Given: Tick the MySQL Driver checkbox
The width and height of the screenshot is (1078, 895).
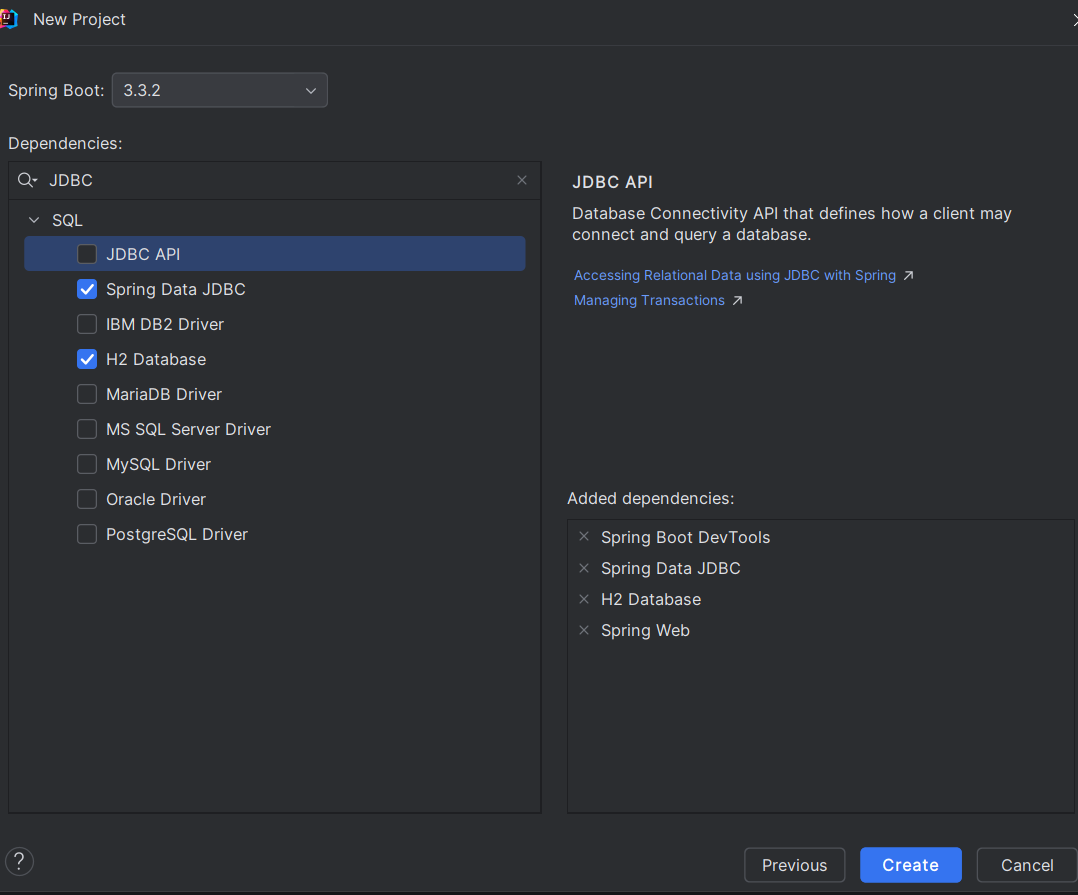Looking at the screenshot, I should coord(87,464).
